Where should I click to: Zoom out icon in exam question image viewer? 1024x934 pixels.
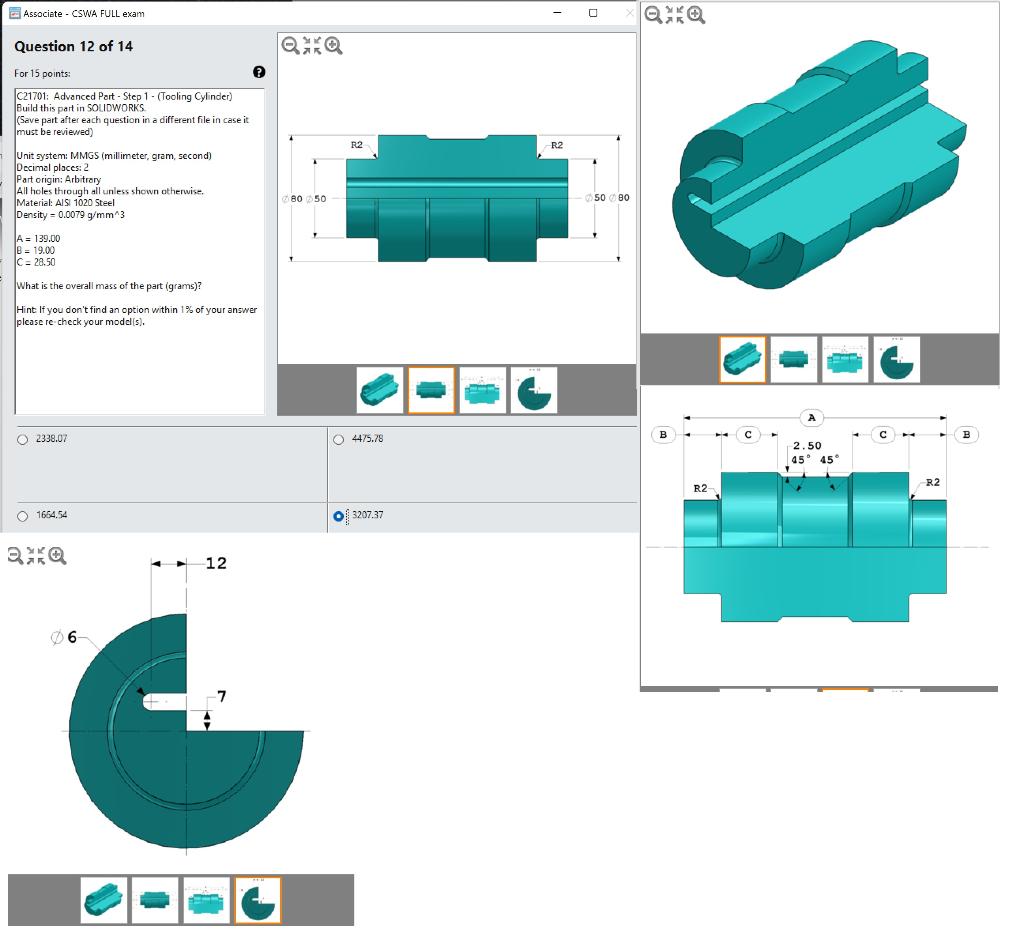point(291,46)
